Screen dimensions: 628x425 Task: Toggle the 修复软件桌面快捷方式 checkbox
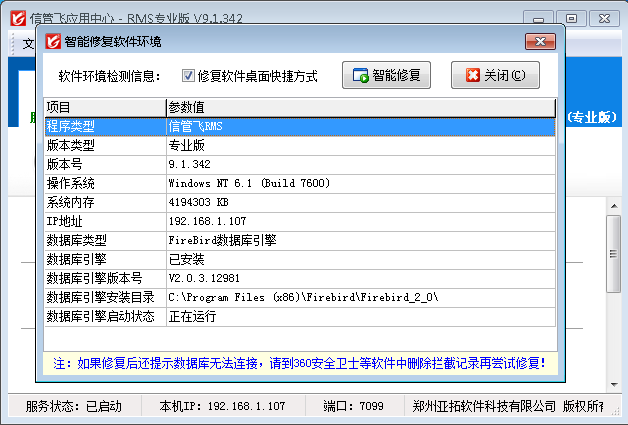[x=188, y=76]
